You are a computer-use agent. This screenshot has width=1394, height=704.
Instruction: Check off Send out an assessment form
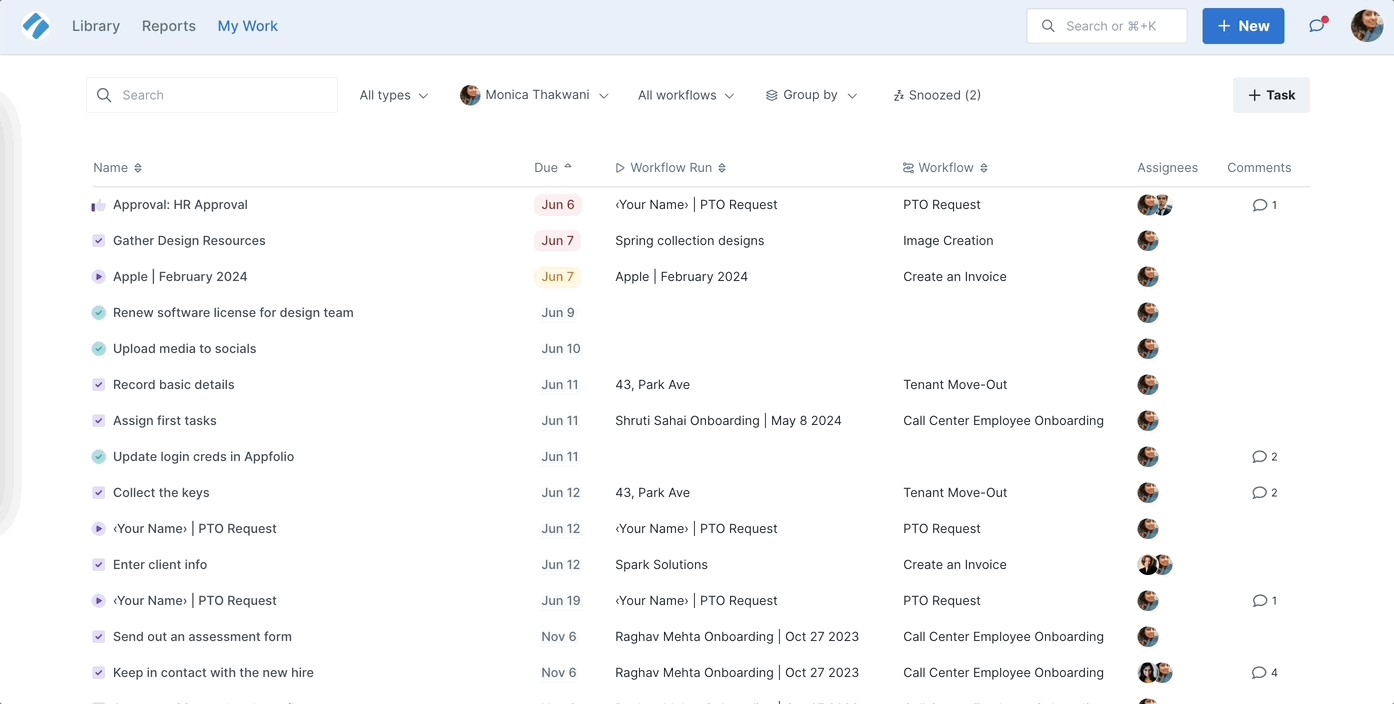coord(99,637)
